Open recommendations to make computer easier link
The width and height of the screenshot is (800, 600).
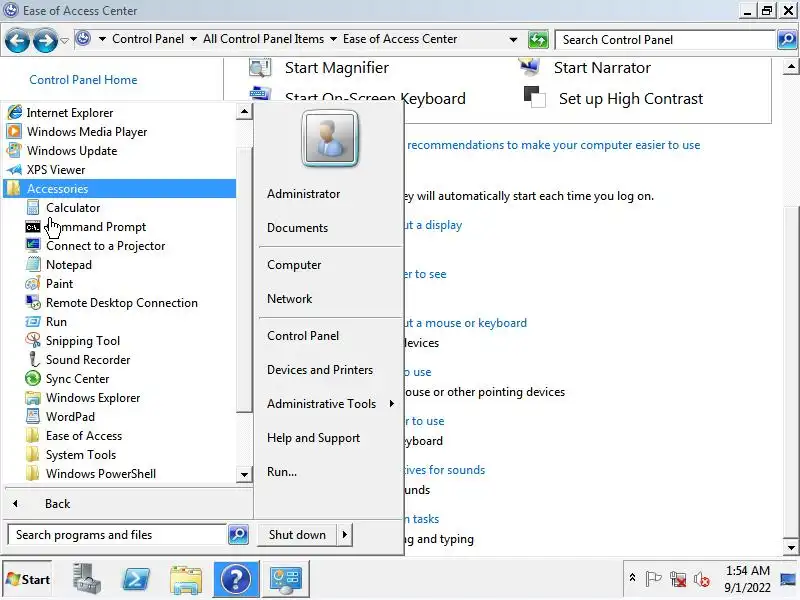tap(554, 145)
